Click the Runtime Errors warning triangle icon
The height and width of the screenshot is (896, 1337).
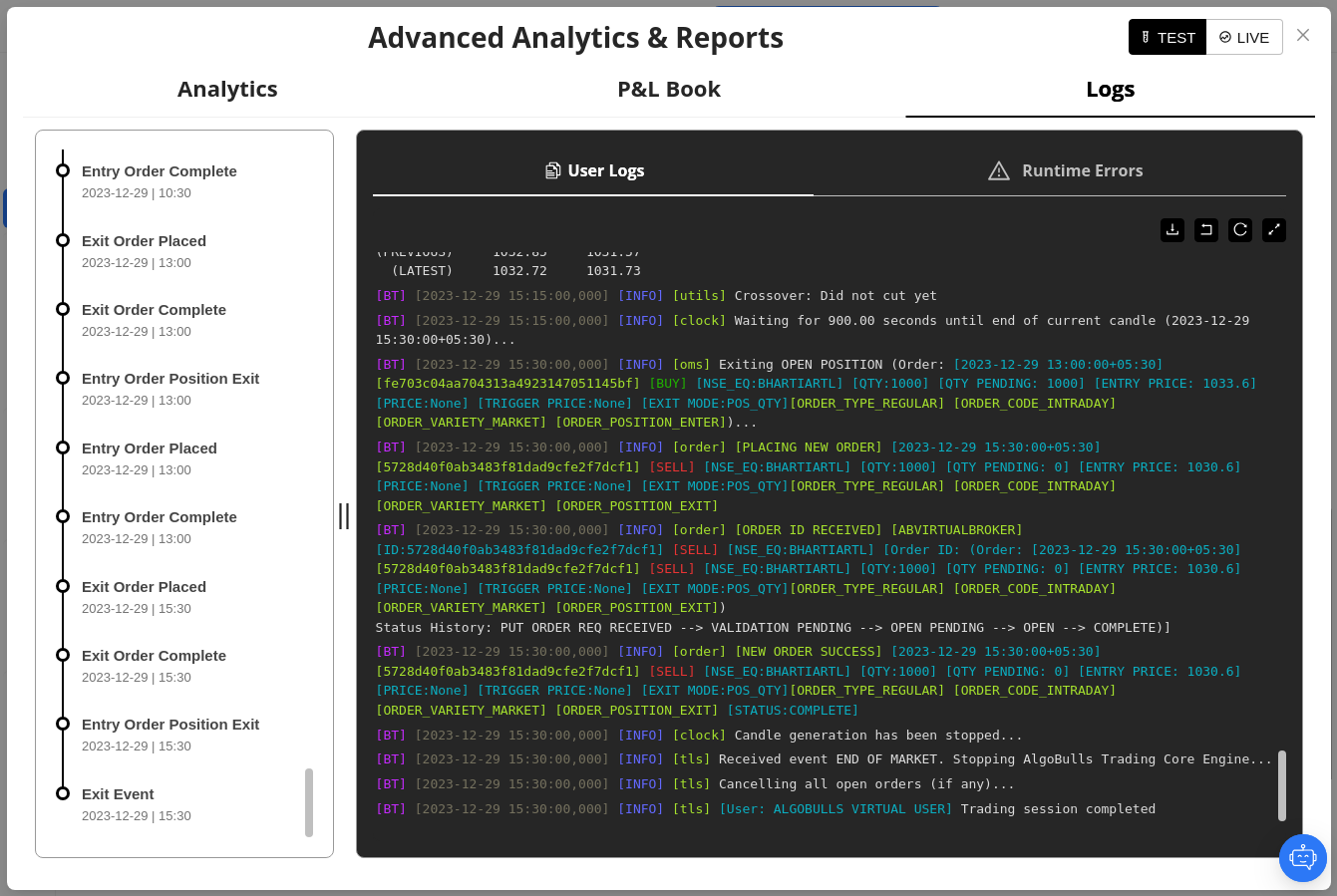998,171
